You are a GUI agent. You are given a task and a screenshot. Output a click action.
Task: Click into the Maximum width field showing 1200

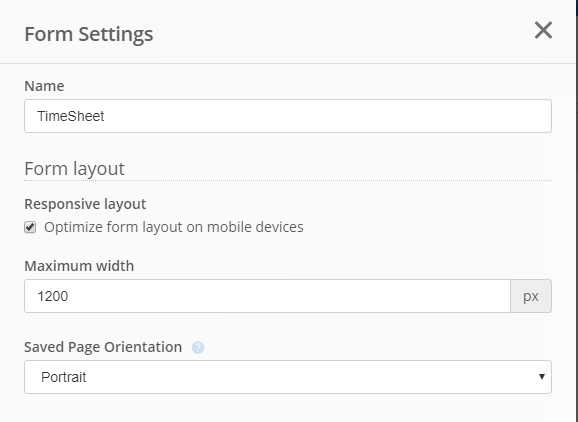click(x=267, y=296)
